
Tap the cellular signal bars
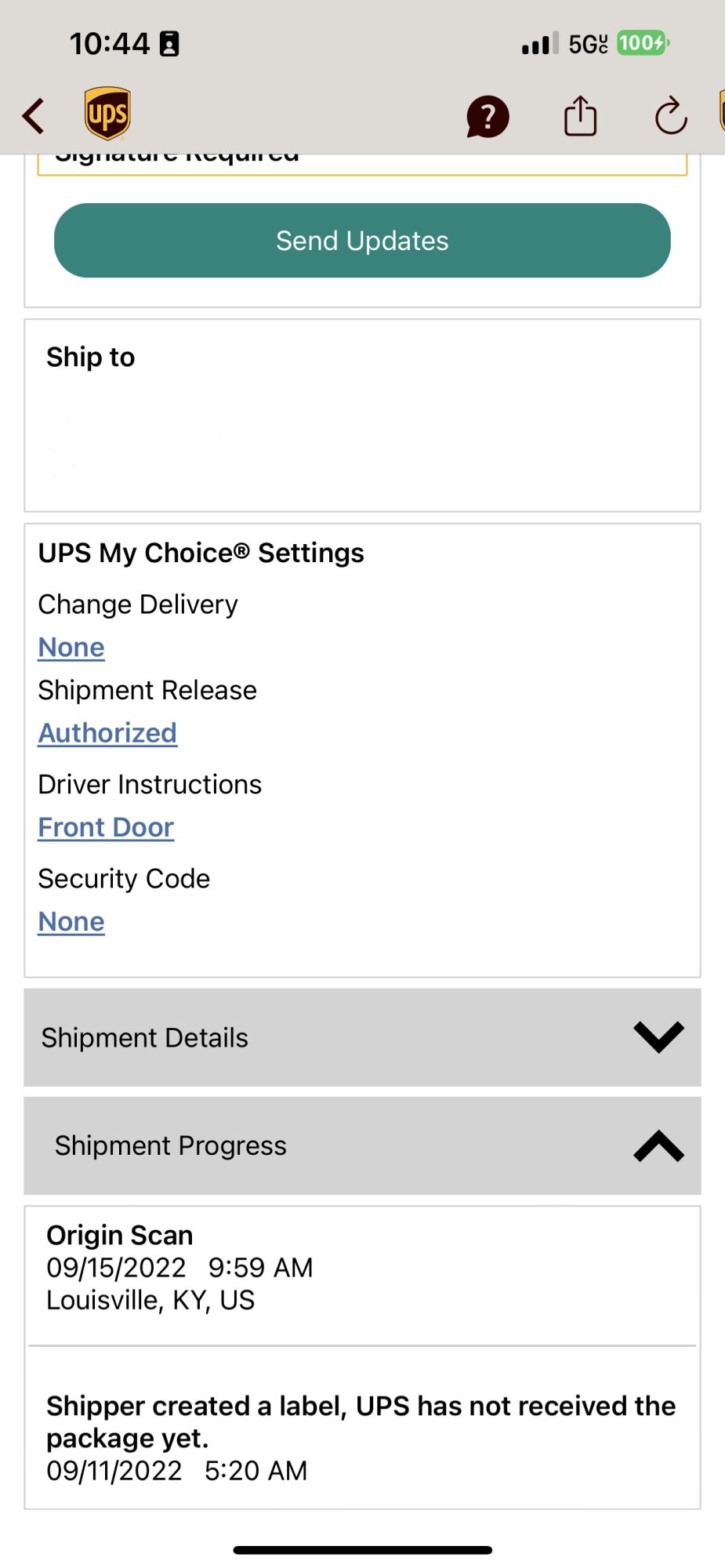(540, 43)
